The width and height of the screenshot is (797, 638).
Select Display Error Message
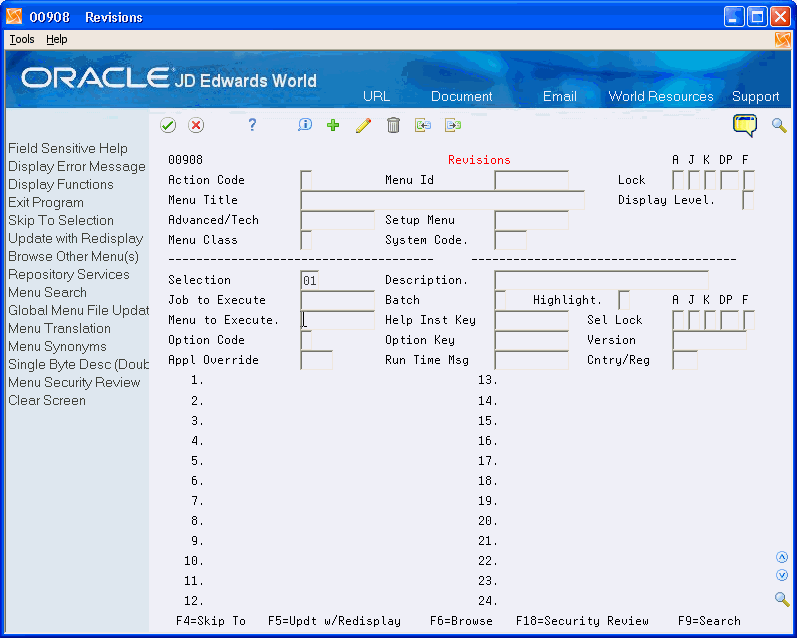point(77,166)
